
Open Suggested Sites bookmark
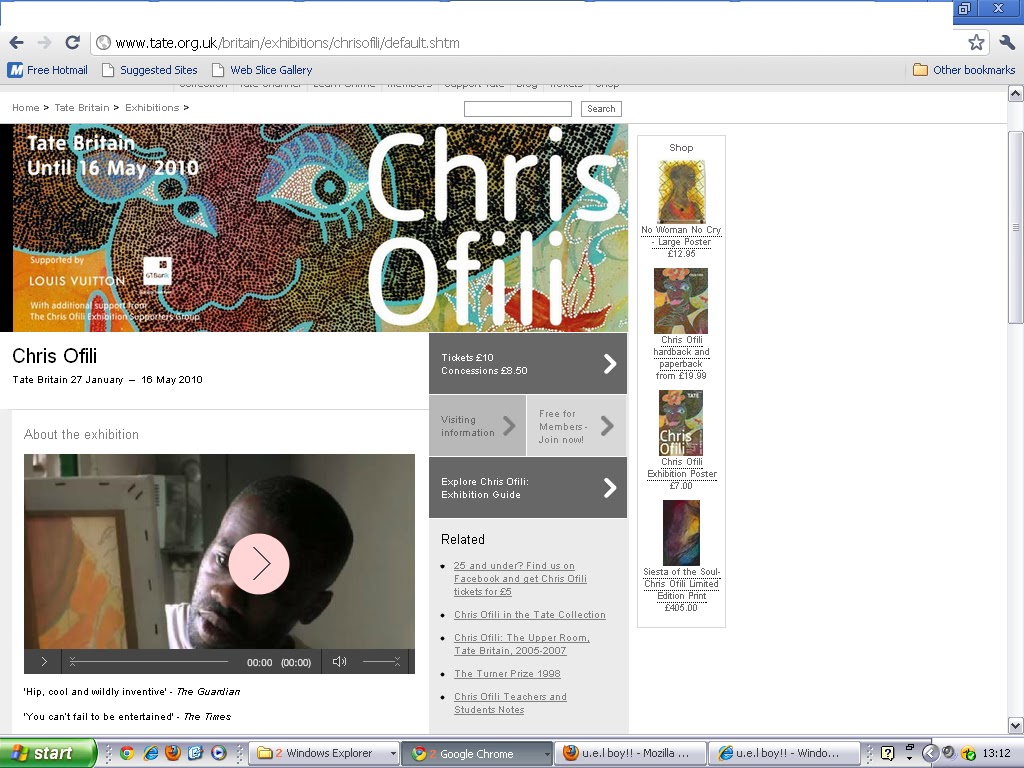coord(150,70)
